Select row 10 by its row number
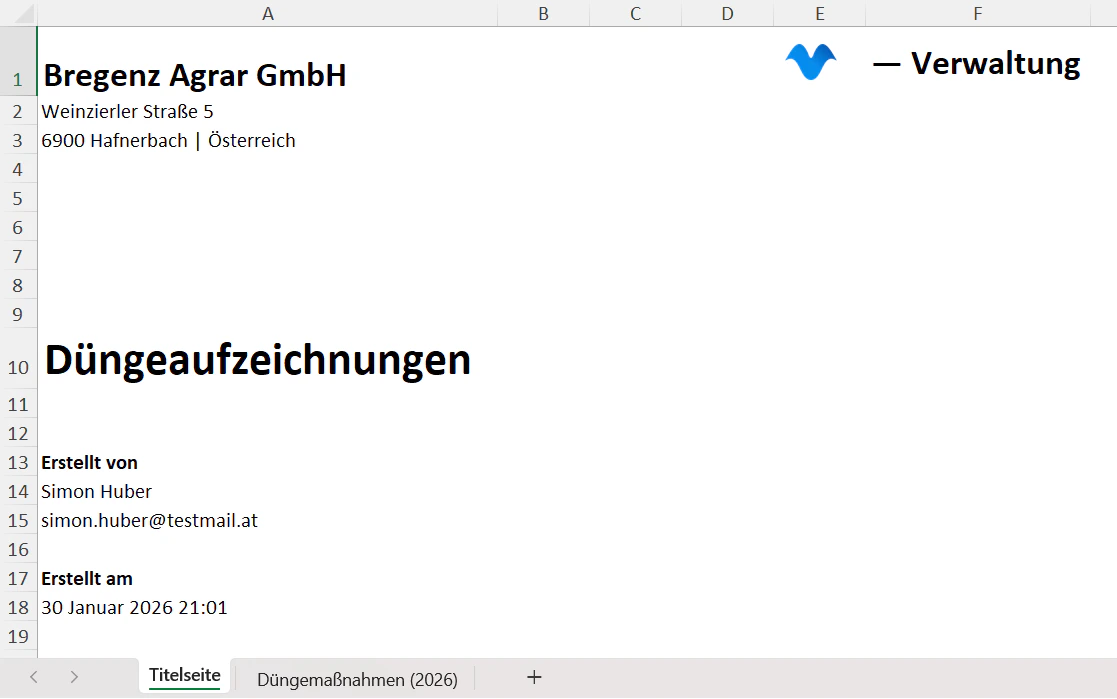 coord(17,364)
